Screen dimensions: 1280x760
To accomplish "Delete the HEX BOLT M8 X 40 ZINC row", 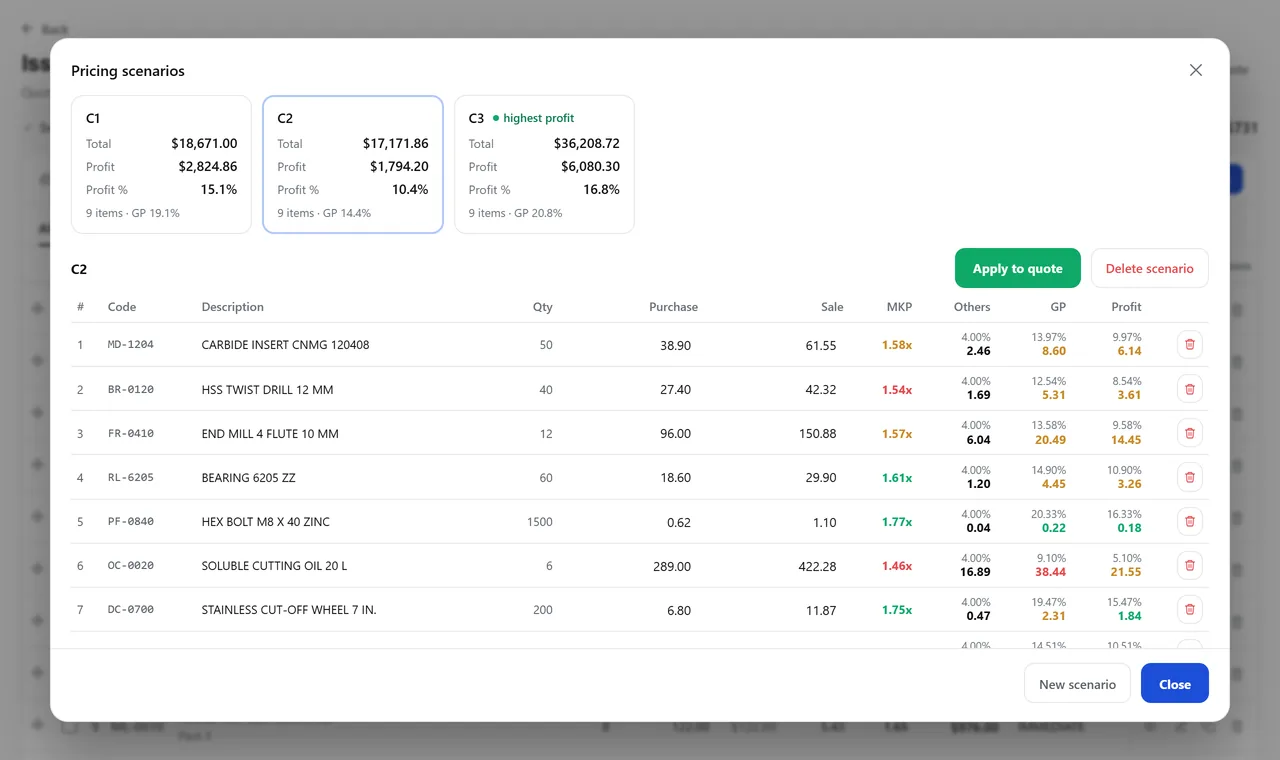I will click(x=1190, y=521).
